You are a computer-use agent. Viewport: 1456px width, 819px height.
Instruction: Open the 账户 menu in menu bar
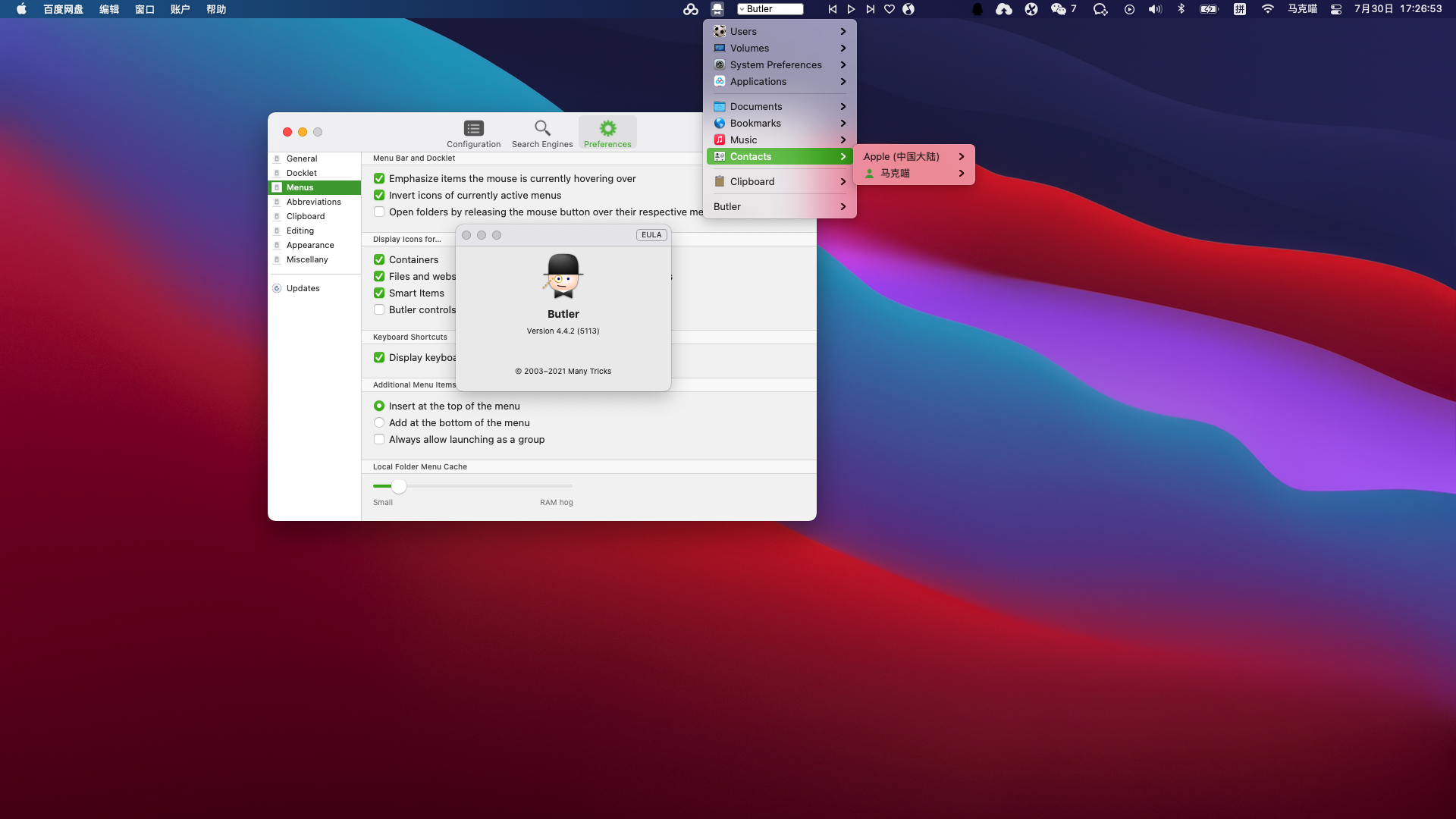tap(180, 9)
